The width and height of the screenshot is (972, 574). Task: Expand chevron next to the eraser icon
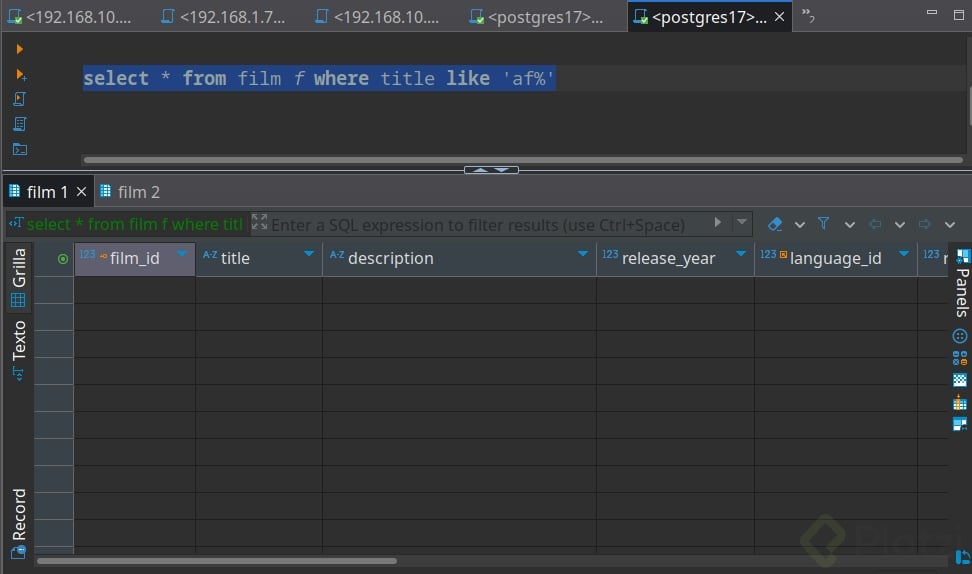pyautogui.click(x=800, y=225)
